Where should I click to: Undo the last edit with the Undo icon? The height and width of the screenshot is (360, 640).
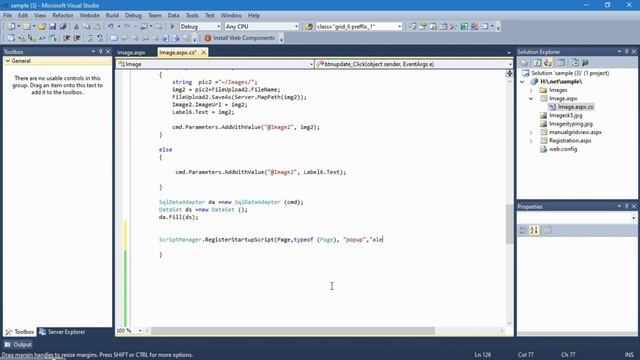111,27
